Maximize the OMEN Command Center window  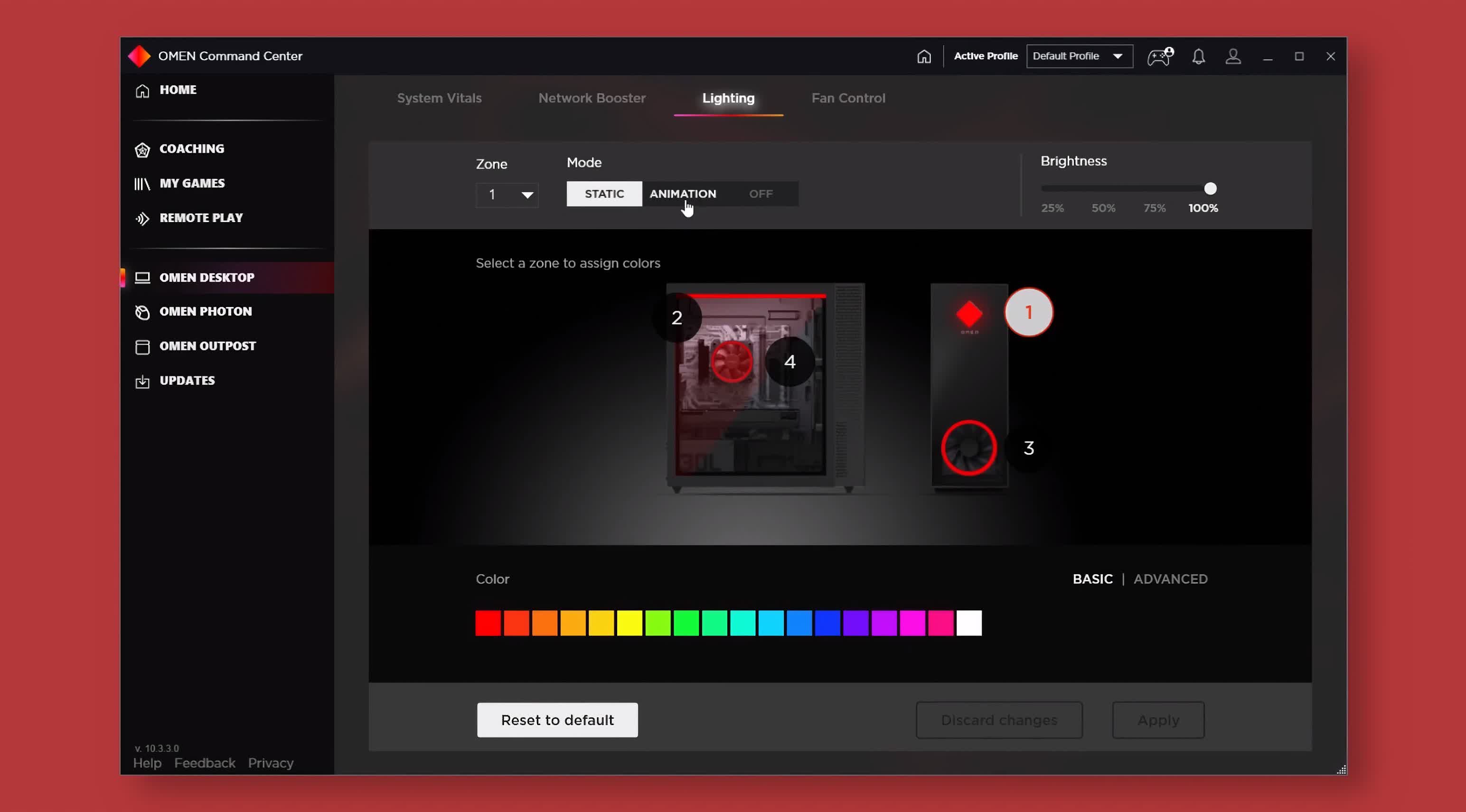(x=1299, y=56)
